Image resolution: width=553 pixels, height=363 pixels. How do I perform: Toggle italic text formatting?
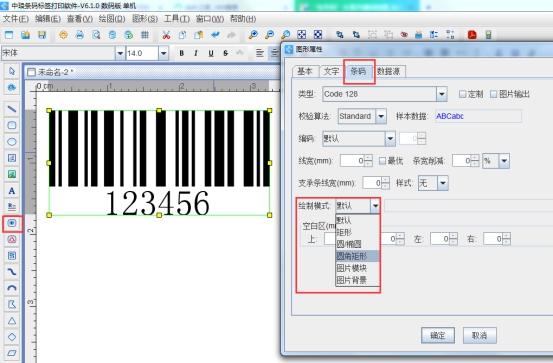pyautogui.click(x=196, y=53)
